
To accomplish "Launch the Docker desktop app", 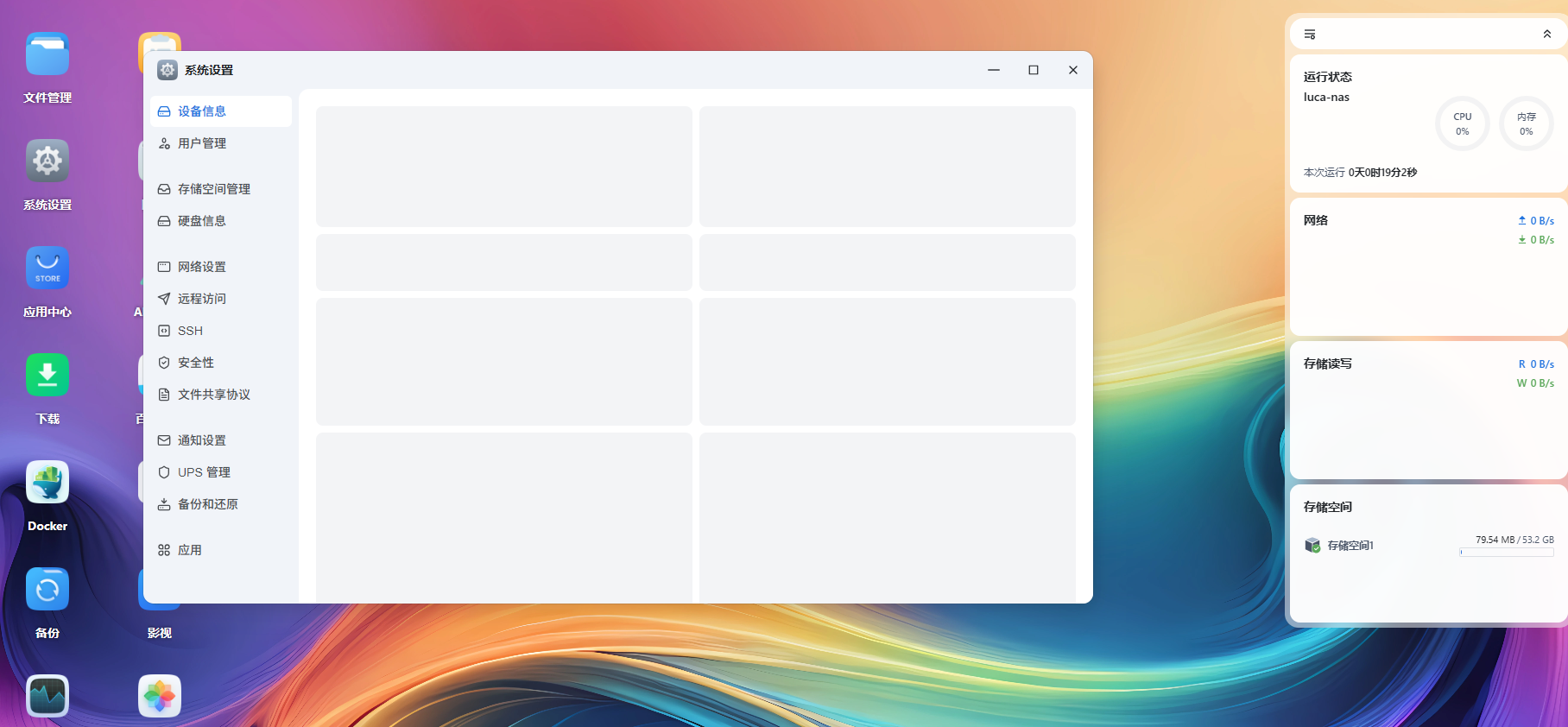I will point(47,483).
